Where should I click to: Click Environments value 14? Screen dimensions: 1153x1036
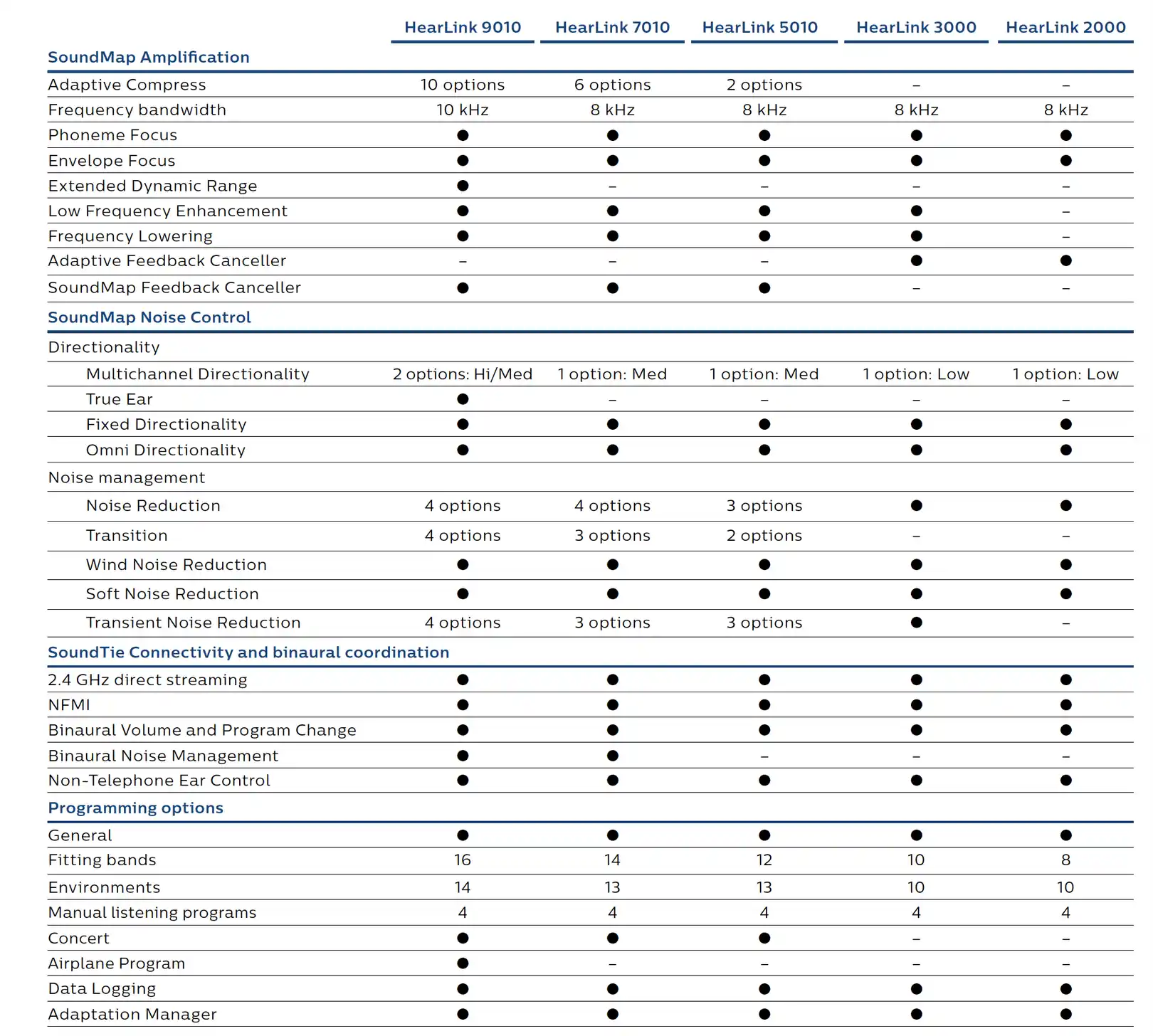pyautogui.click(x=463, y=888)
